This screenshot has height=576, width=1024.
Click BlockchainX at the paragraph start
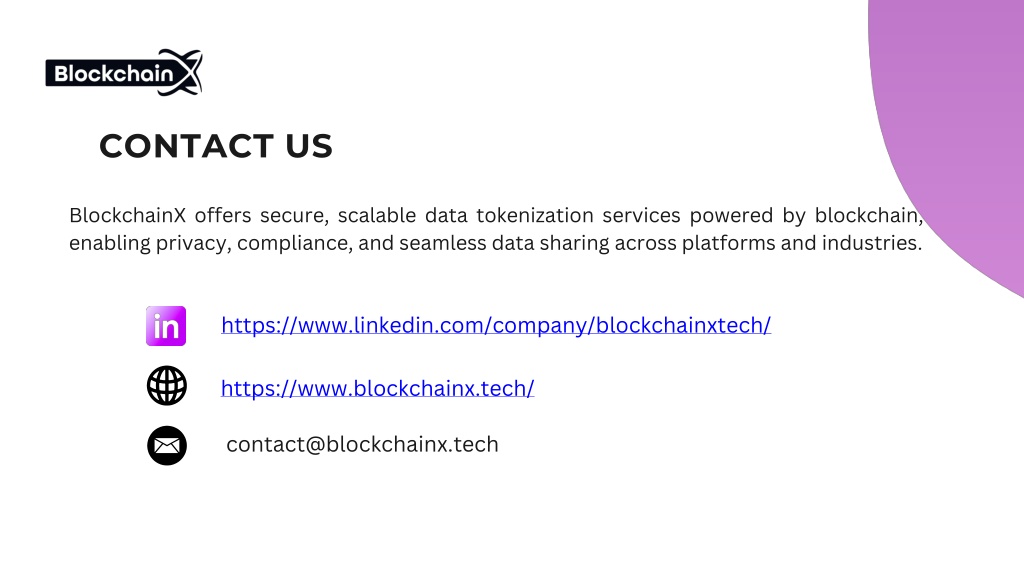pyautogui.click(x=127, y=215)
